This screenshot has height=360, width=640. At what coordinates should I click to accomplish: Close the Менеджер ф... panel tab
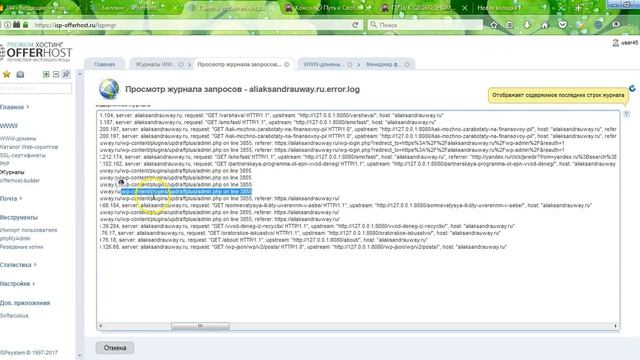click(407, 64)
